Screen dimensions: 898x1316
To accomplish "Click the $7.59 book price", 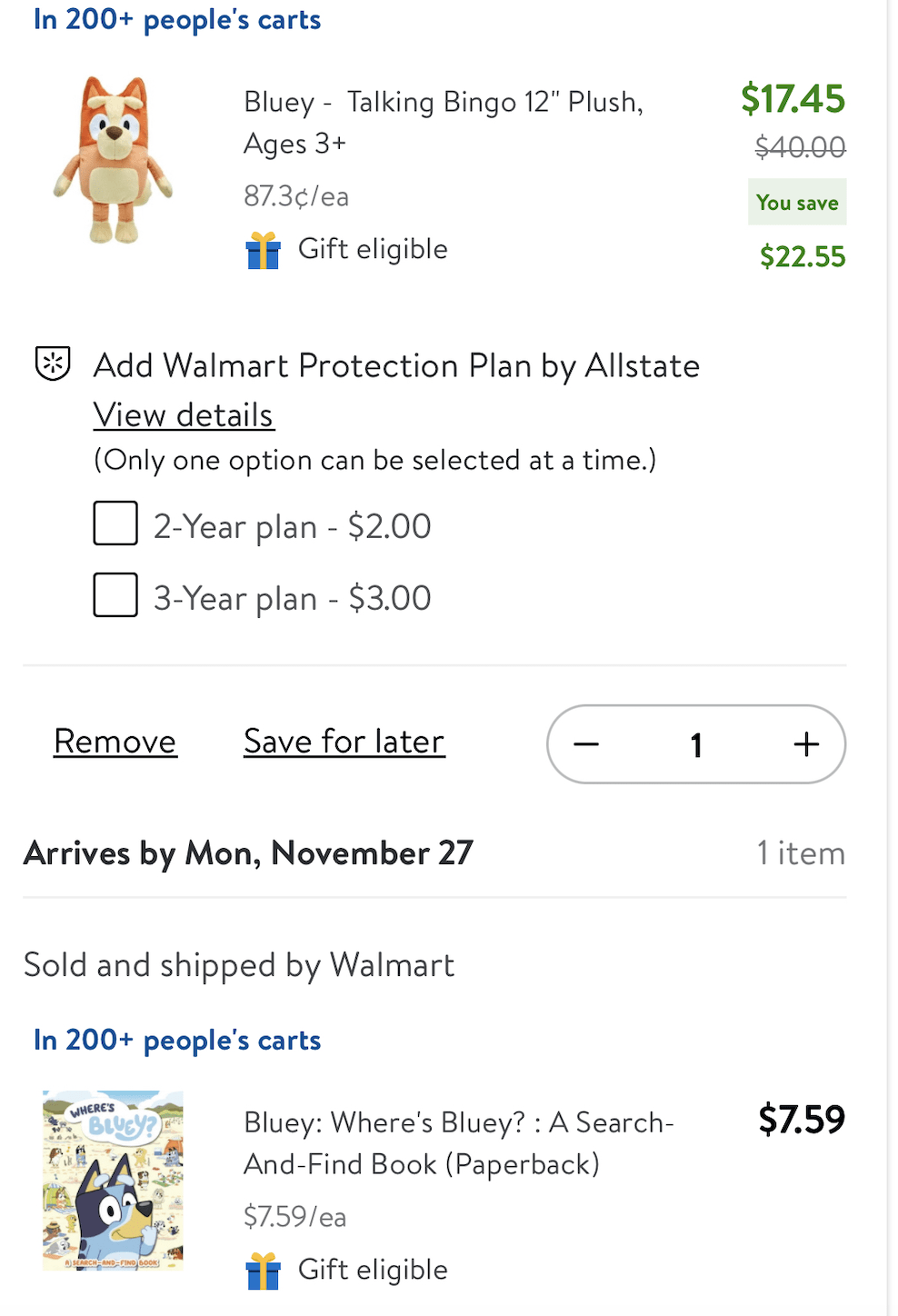I will tap(802, 1120).
